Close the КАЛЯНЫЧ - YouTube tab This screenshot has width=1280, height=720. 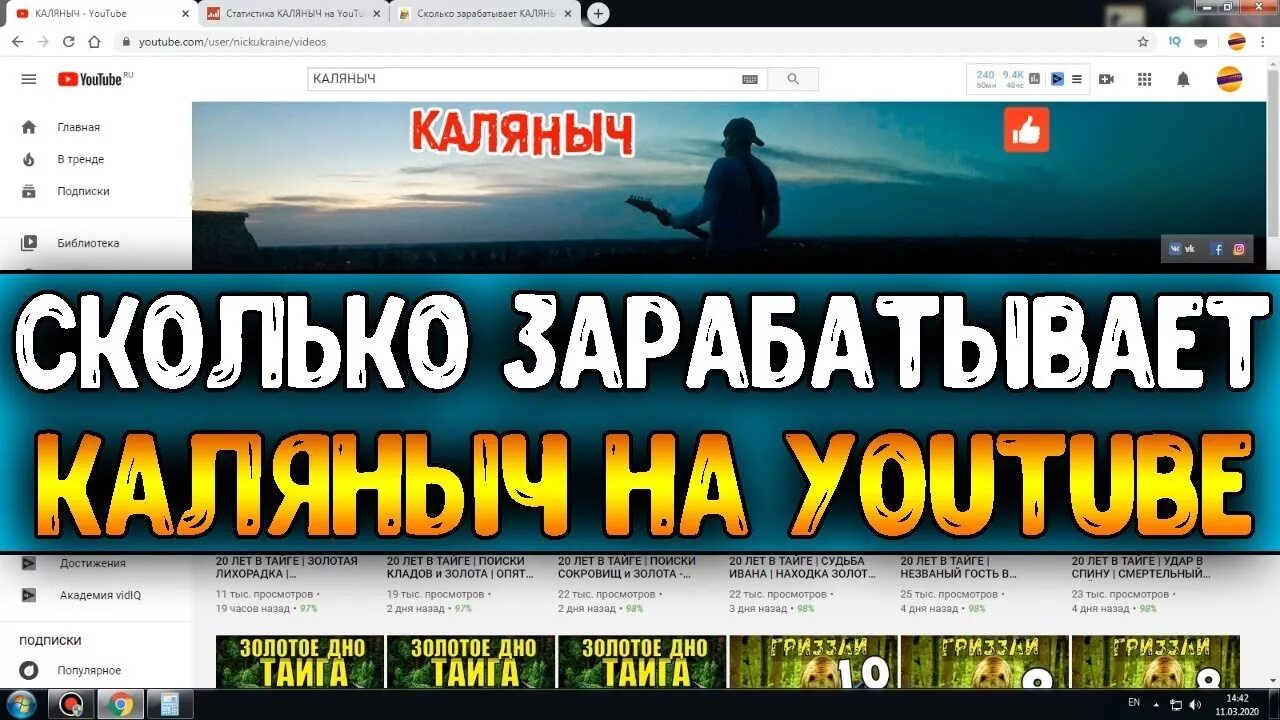coord(185,13)
